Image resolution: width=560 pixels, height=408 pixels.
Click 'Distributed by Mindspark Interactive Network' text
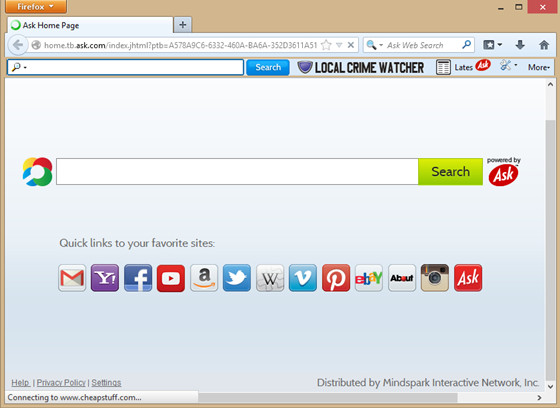coord(428,383)
